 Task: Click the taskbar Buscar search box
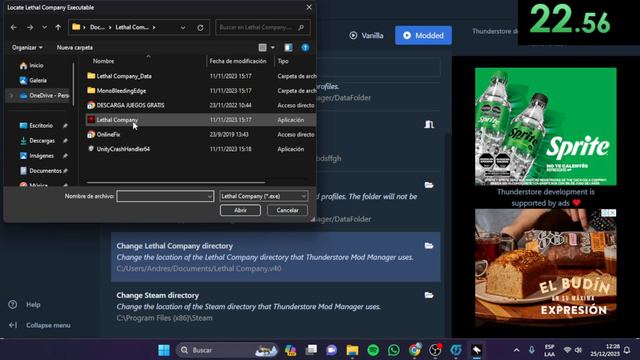[228, 350]
